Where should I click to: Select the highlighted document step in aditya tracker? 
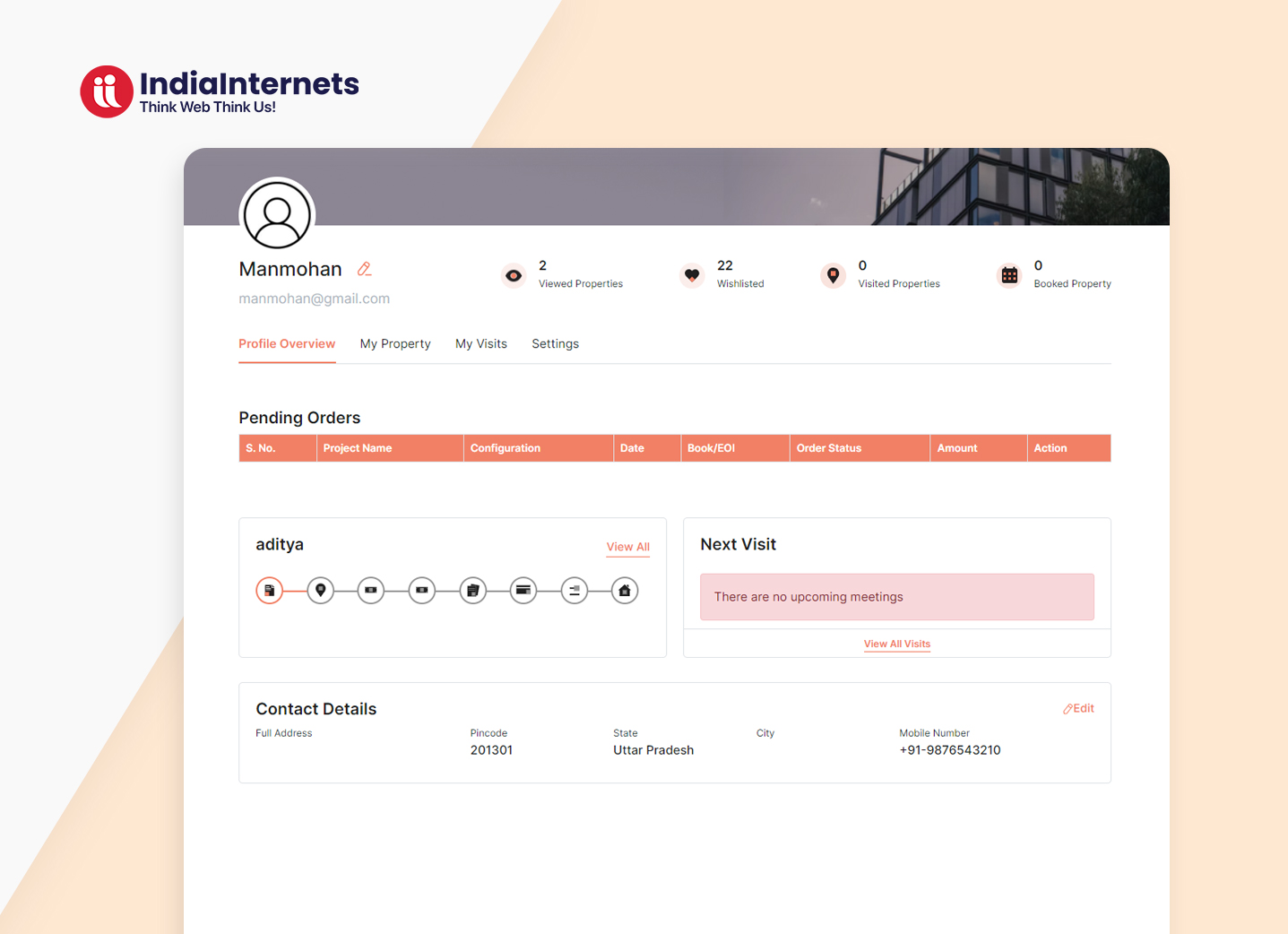tap(270, 591)
